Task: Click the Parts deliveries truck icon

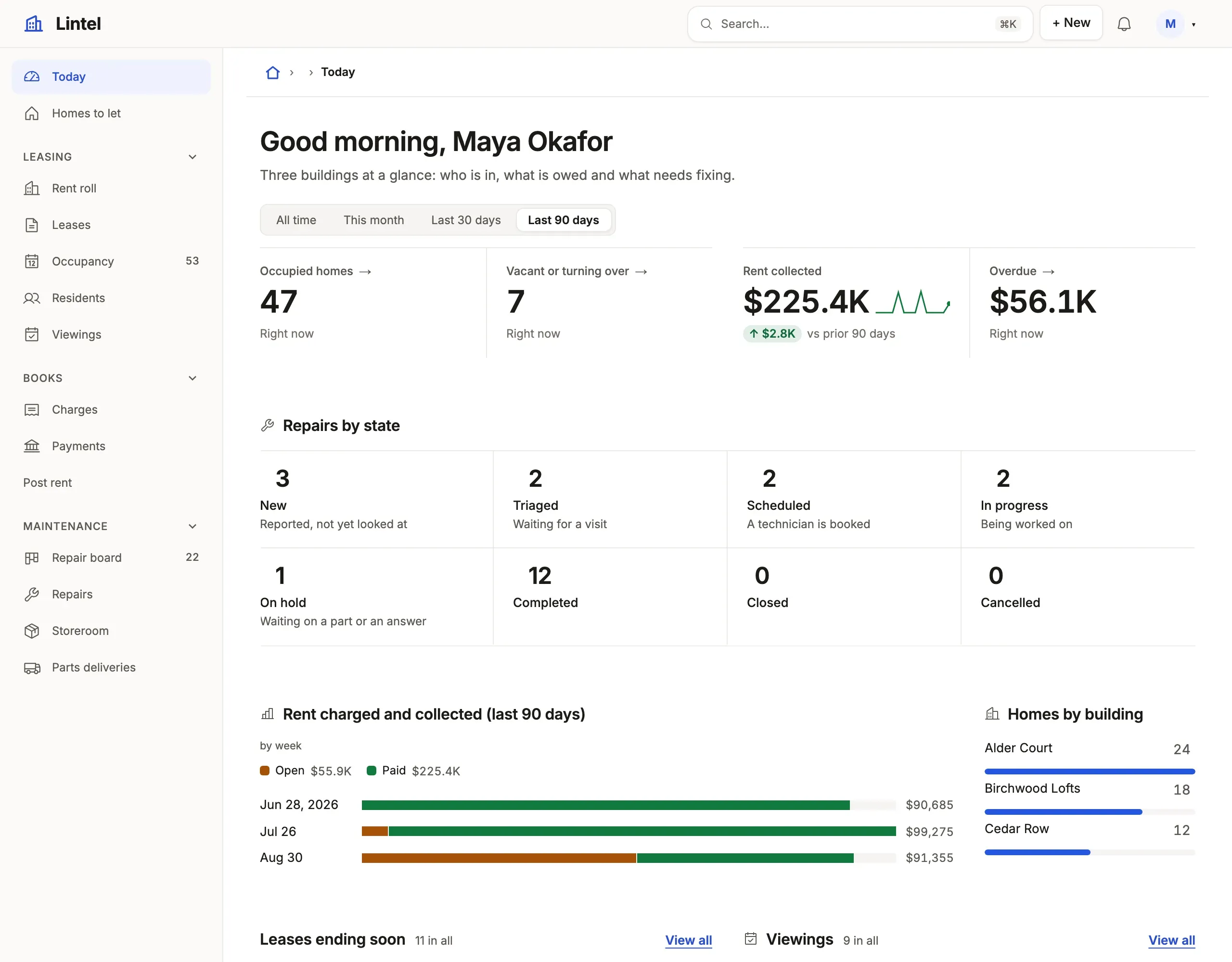Action: point(32,668)
